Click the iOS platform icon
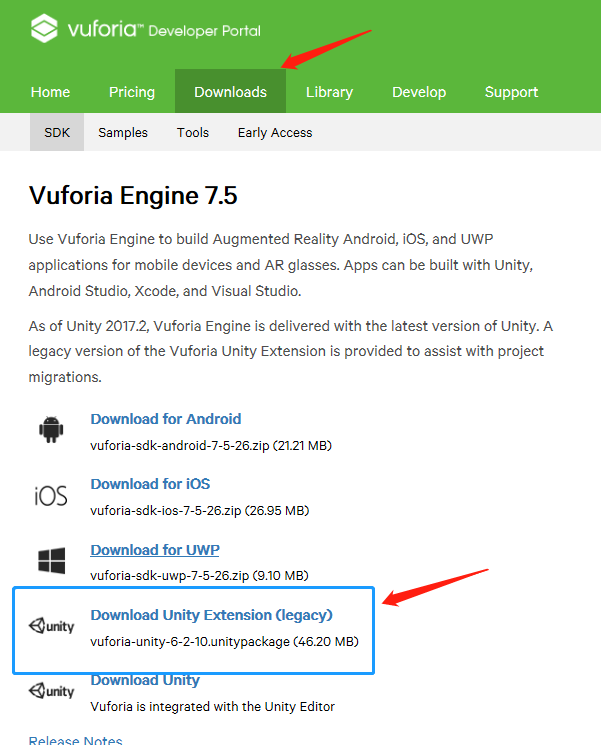601x745 pixels. pos(51,495)
